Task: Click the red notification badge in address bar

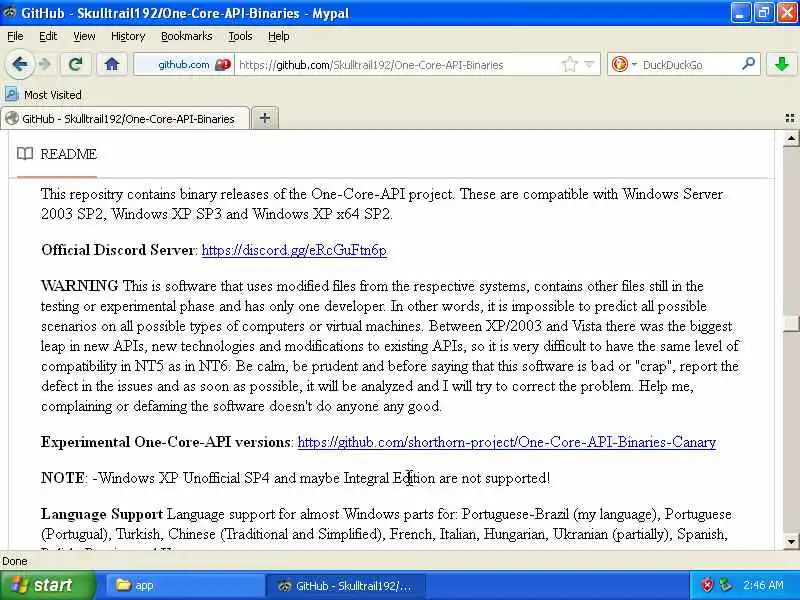Action: pos(223,65)
